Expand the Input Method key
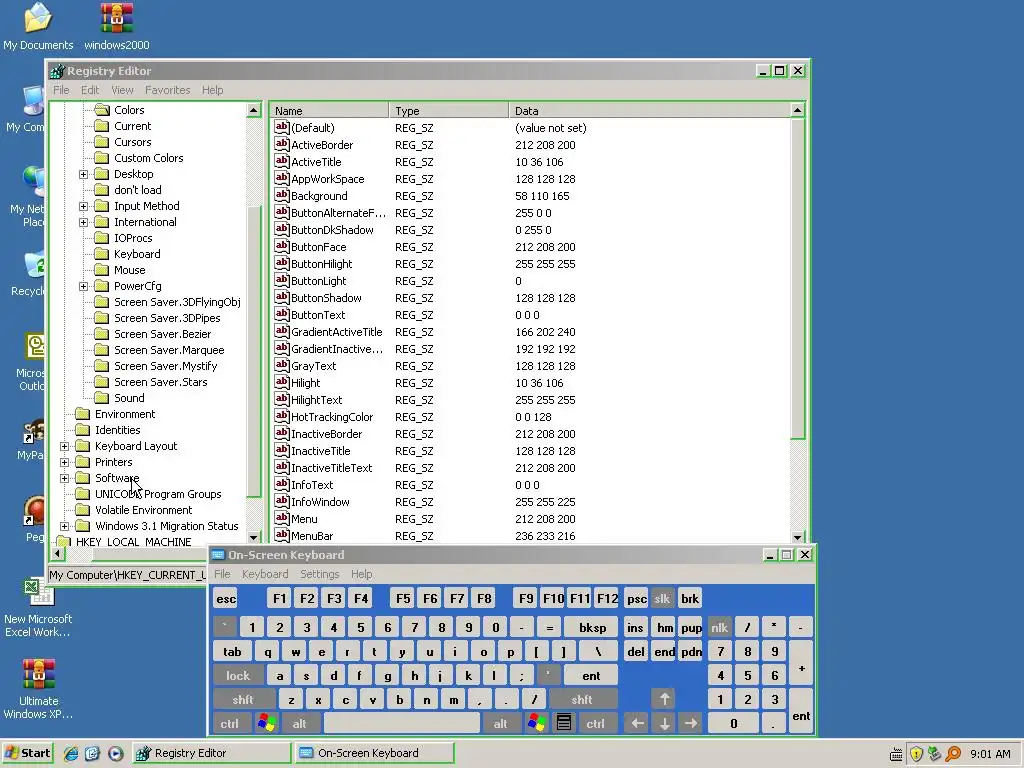The image size is (1024, 768). tap(84, 206)
